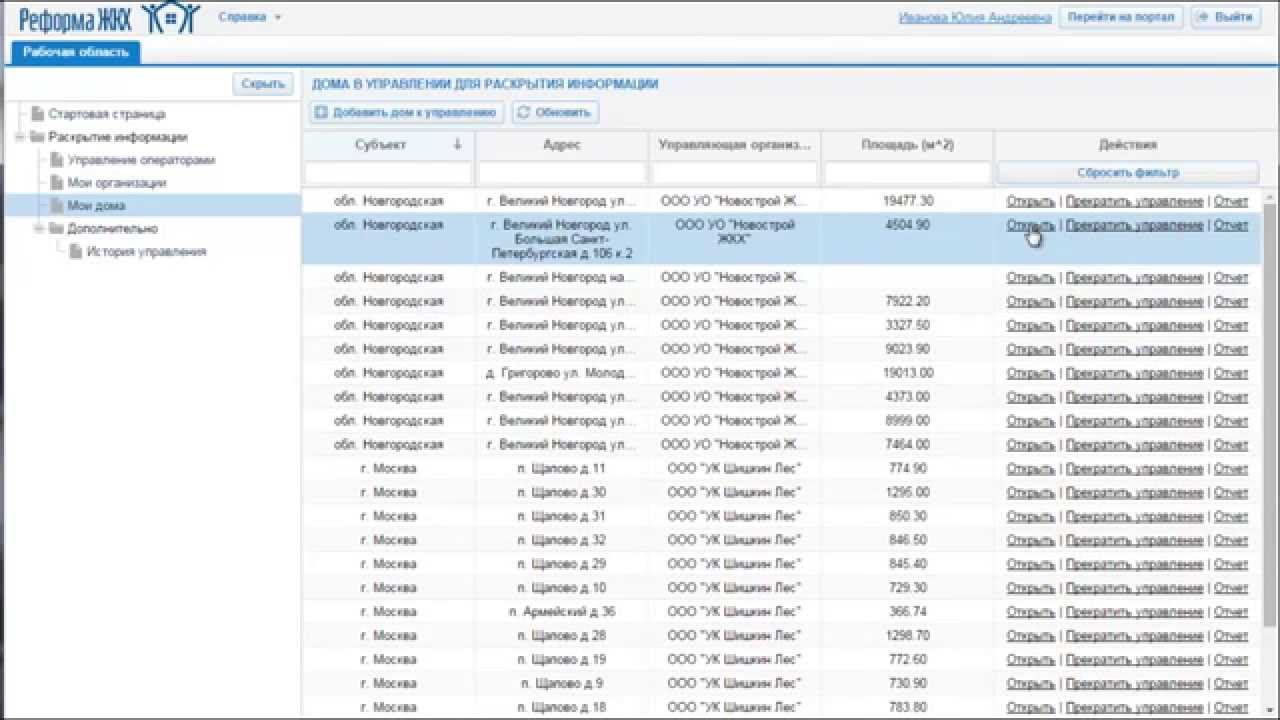
Task: Click the Скрыть sidebar button
Action: (x=264, y=85)
